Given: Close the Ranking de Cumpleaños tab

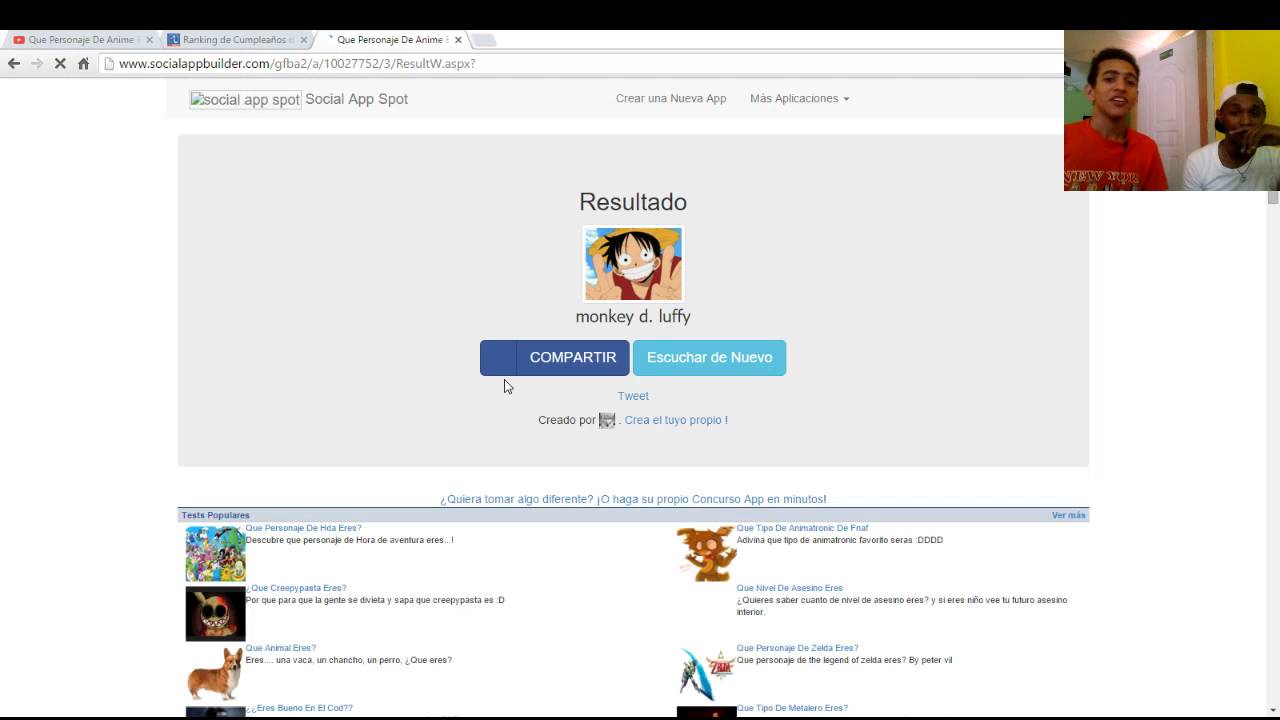Looking at the screenshot, I should click(x=304, y=40).
